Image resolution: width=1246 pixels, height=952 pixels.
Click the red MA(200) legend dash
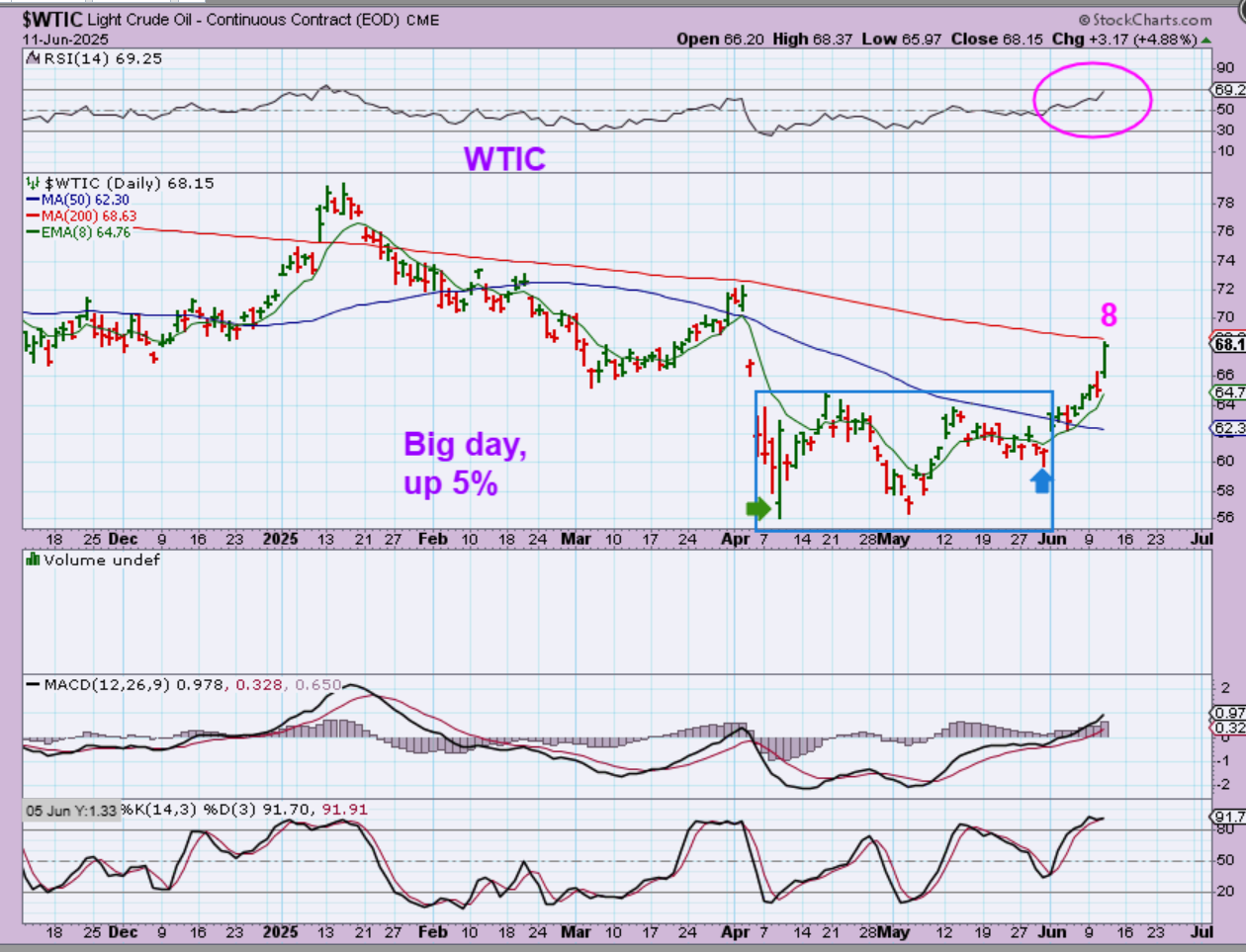(34, 216)
